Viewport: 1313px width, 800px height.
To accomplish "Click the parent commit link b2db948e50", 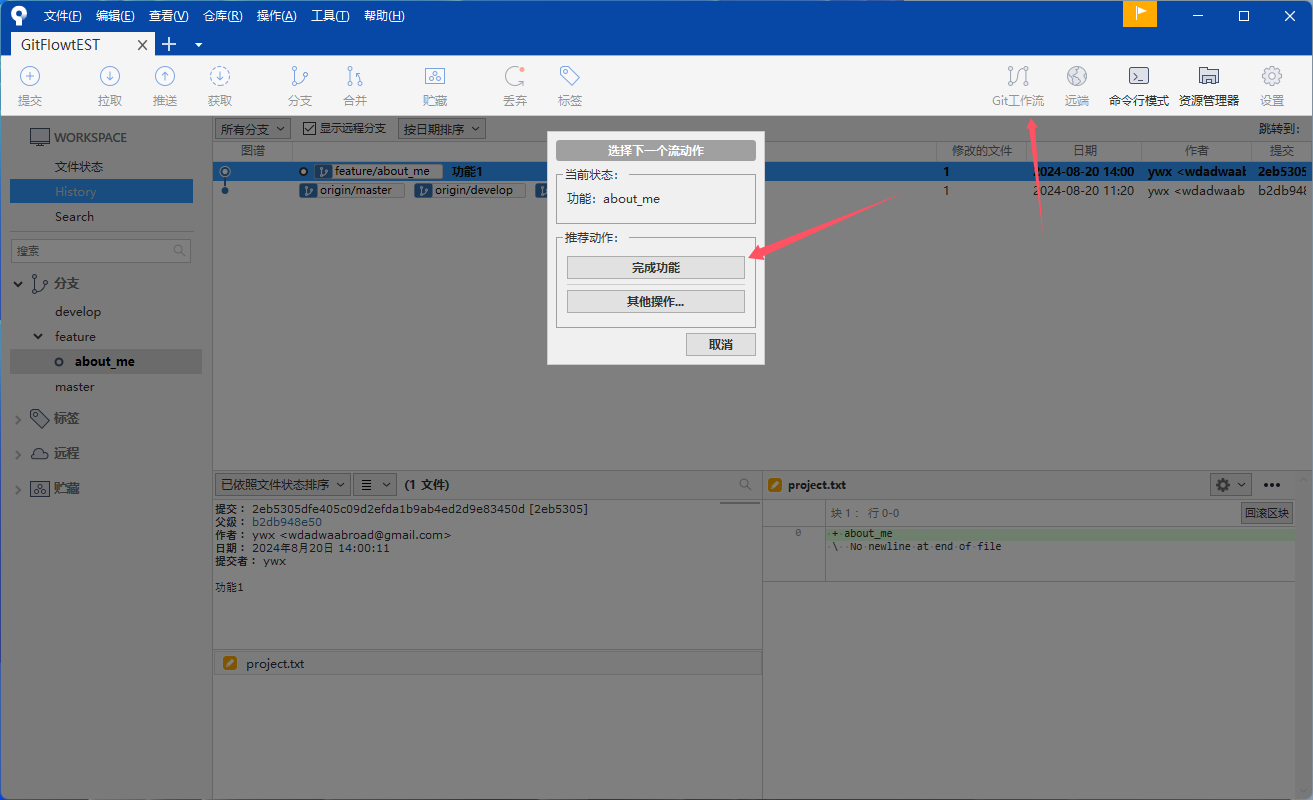I will click(x=287, y=522).
